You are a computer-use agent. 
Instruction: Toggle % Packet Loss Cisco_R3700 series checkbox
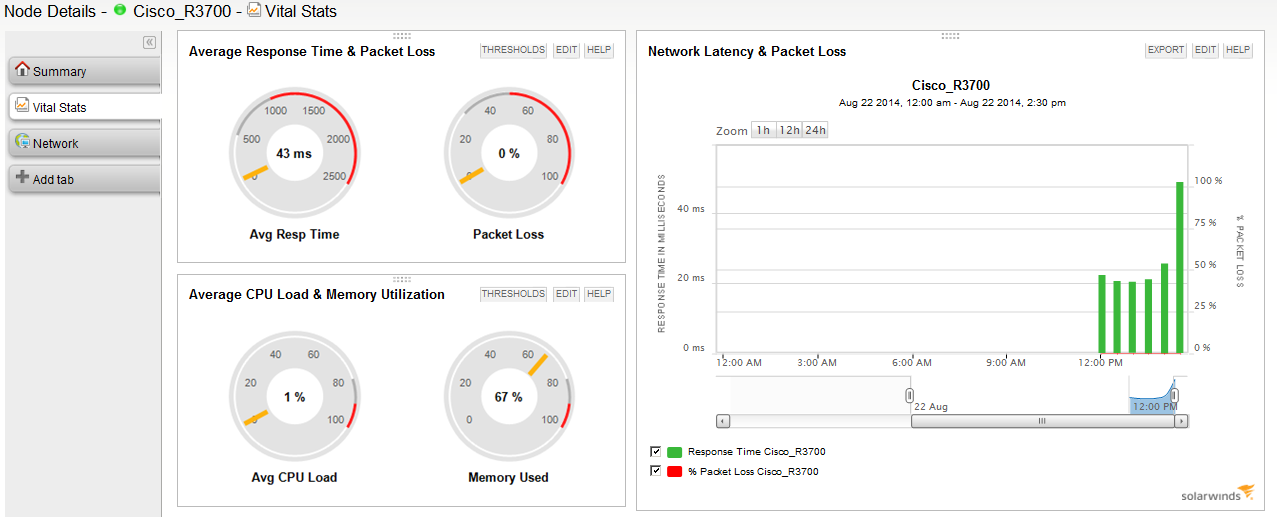click(655, 471)
